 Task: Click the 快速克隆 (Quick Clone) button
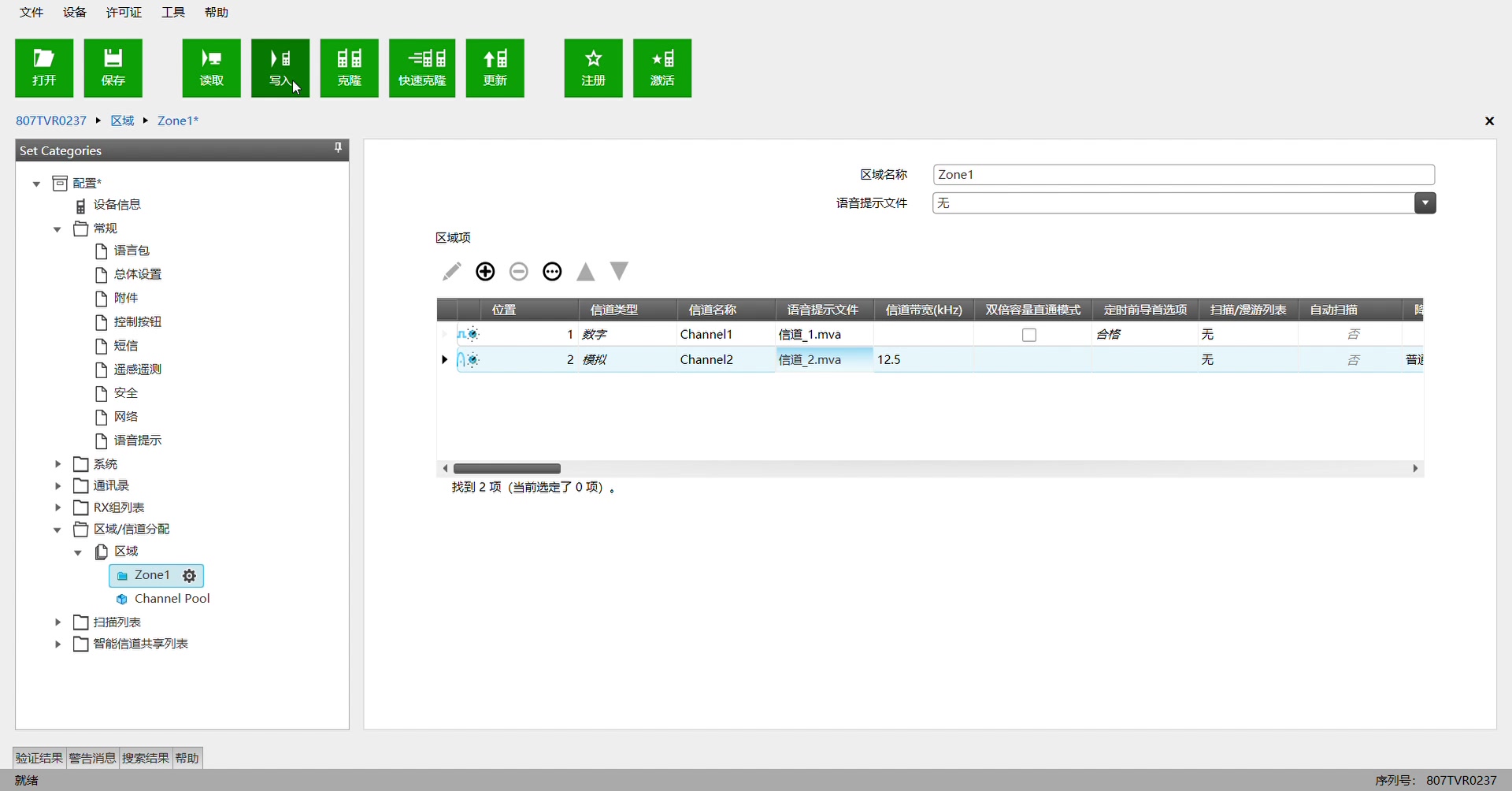coord(422,68)
